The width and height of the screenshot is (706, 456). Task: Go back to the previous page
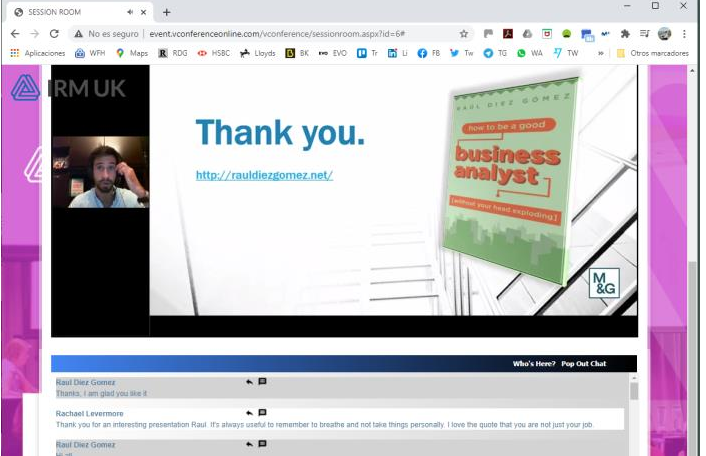(15, 34)
